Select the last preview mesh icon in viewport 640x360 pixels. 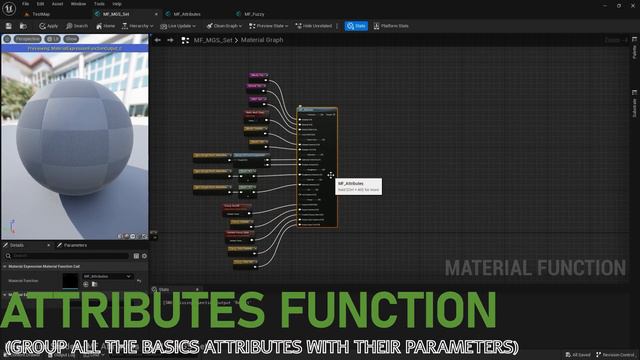144,236
